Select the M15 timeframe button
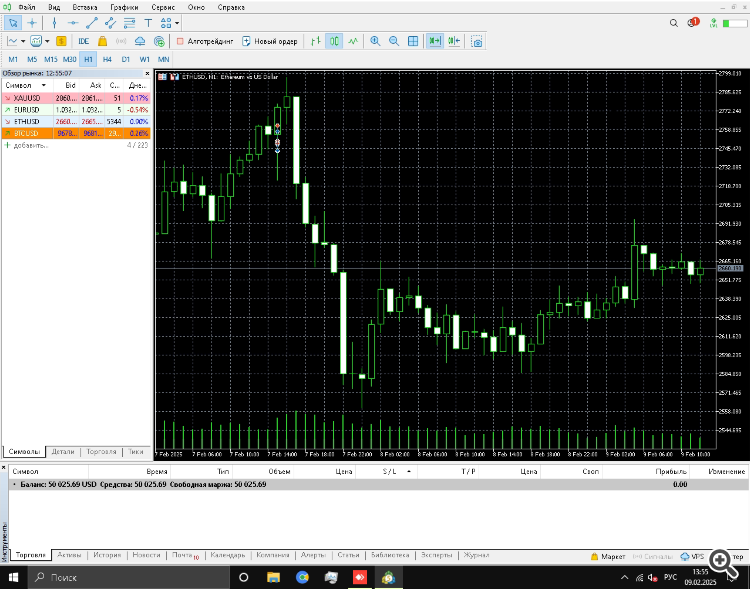Screen dimensions: 750x589 51,59
